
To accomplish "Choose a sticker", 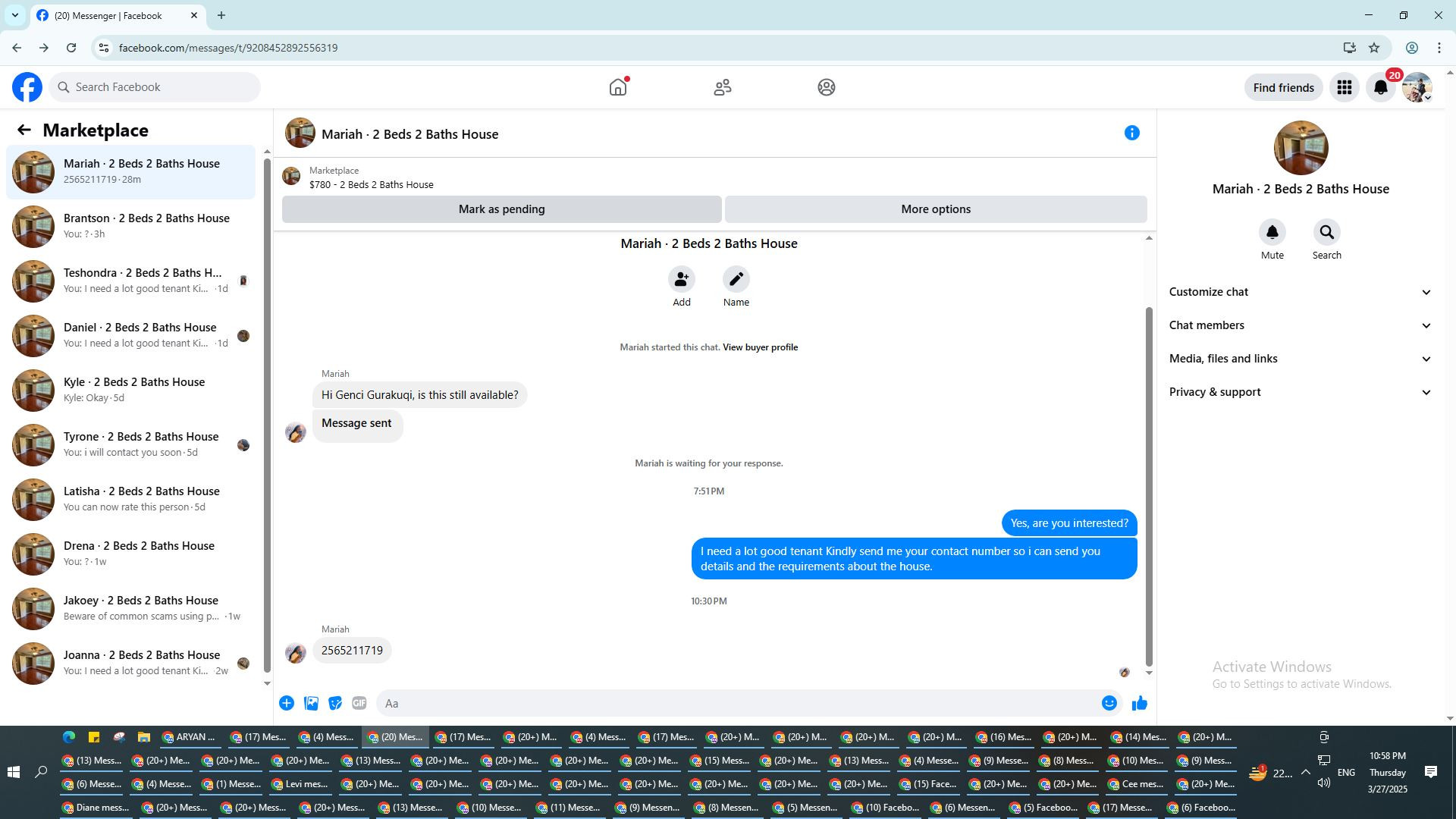I will (x=335, y=703).
